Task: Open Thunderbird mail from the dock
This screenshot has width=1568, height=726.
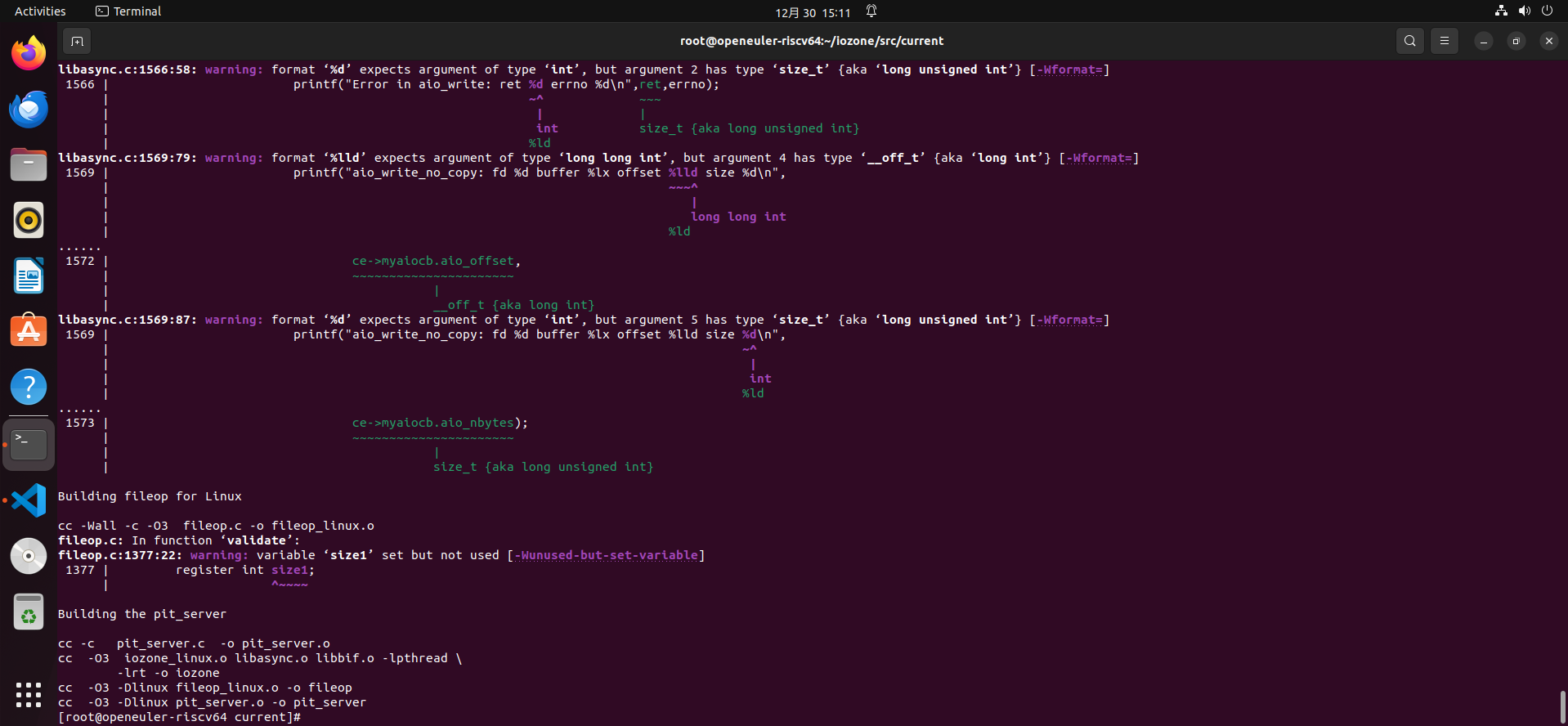Action: [29, 110]
